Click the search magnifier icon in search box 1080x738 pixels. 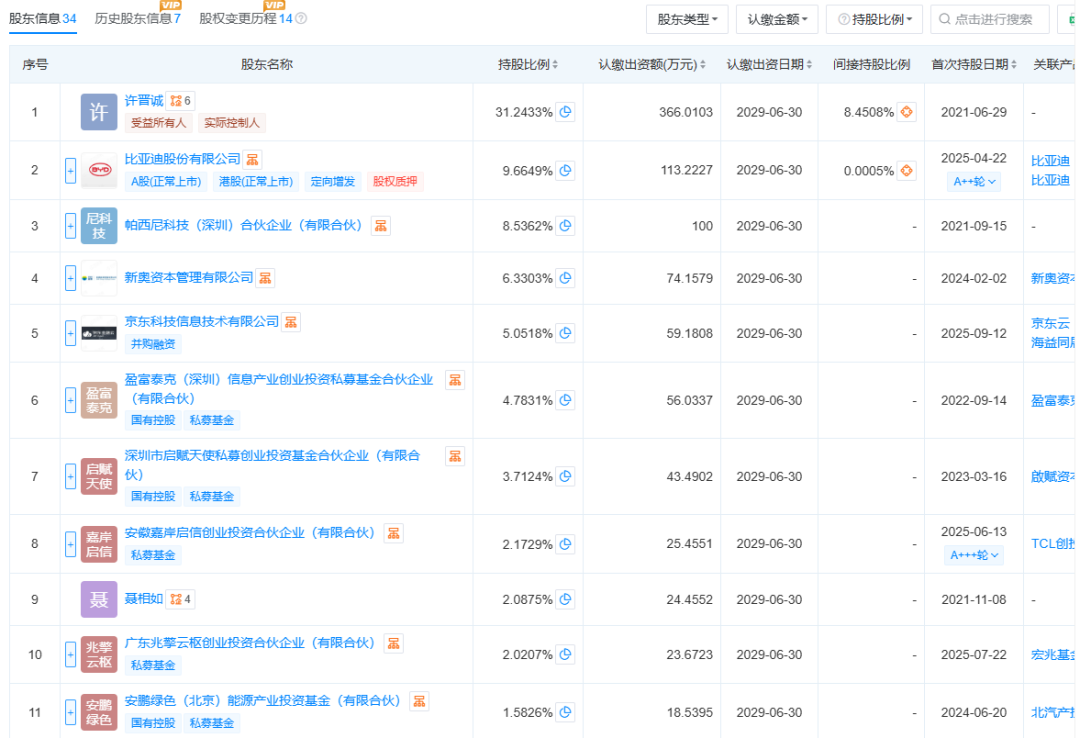point(945,18)
